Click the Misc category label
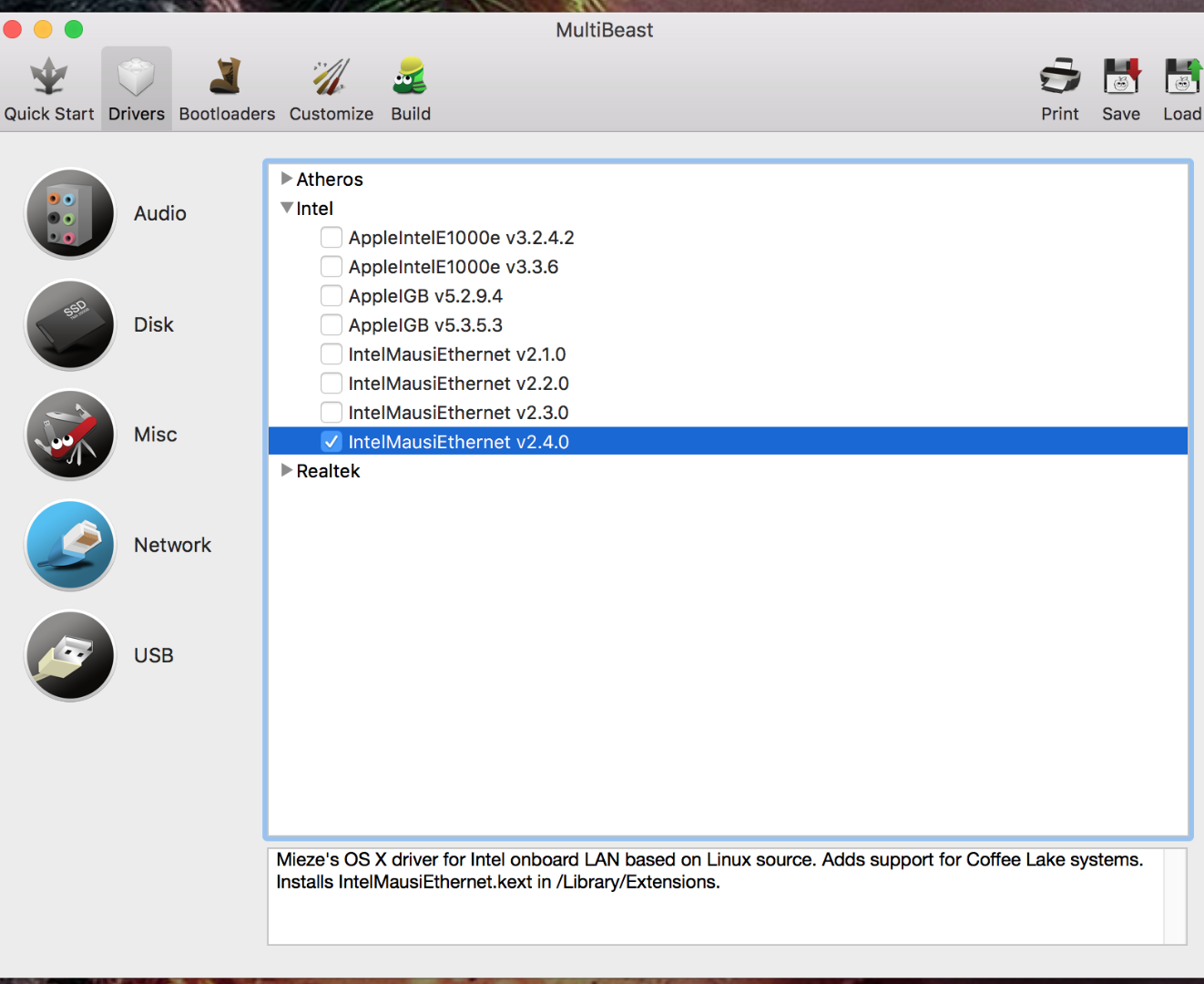1204x984 pixels. pos(156,435)
